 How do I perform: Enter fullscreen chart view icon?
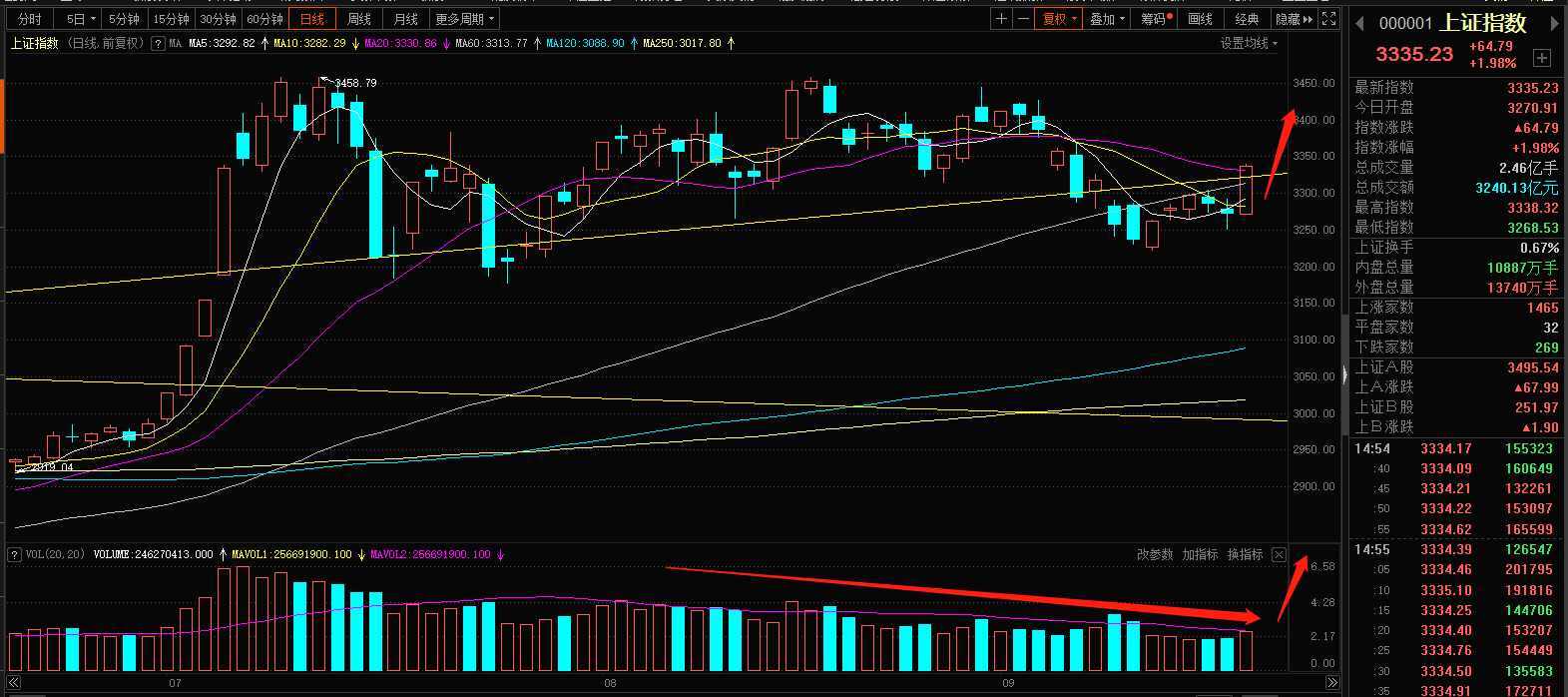point(1328,19)
